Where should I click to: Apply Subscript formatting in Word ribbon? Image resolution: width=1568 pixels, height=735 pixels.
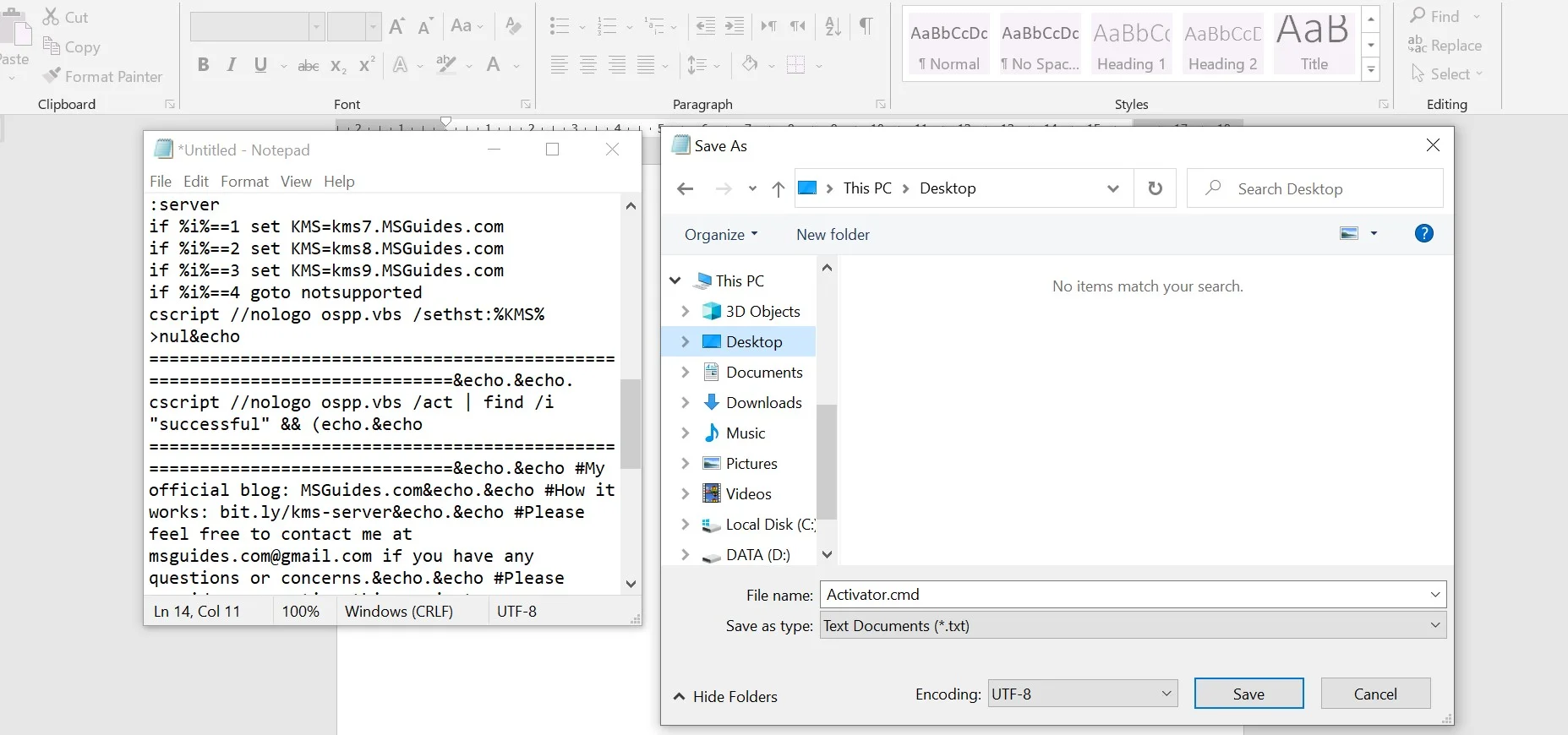click(x=338, y=65)
